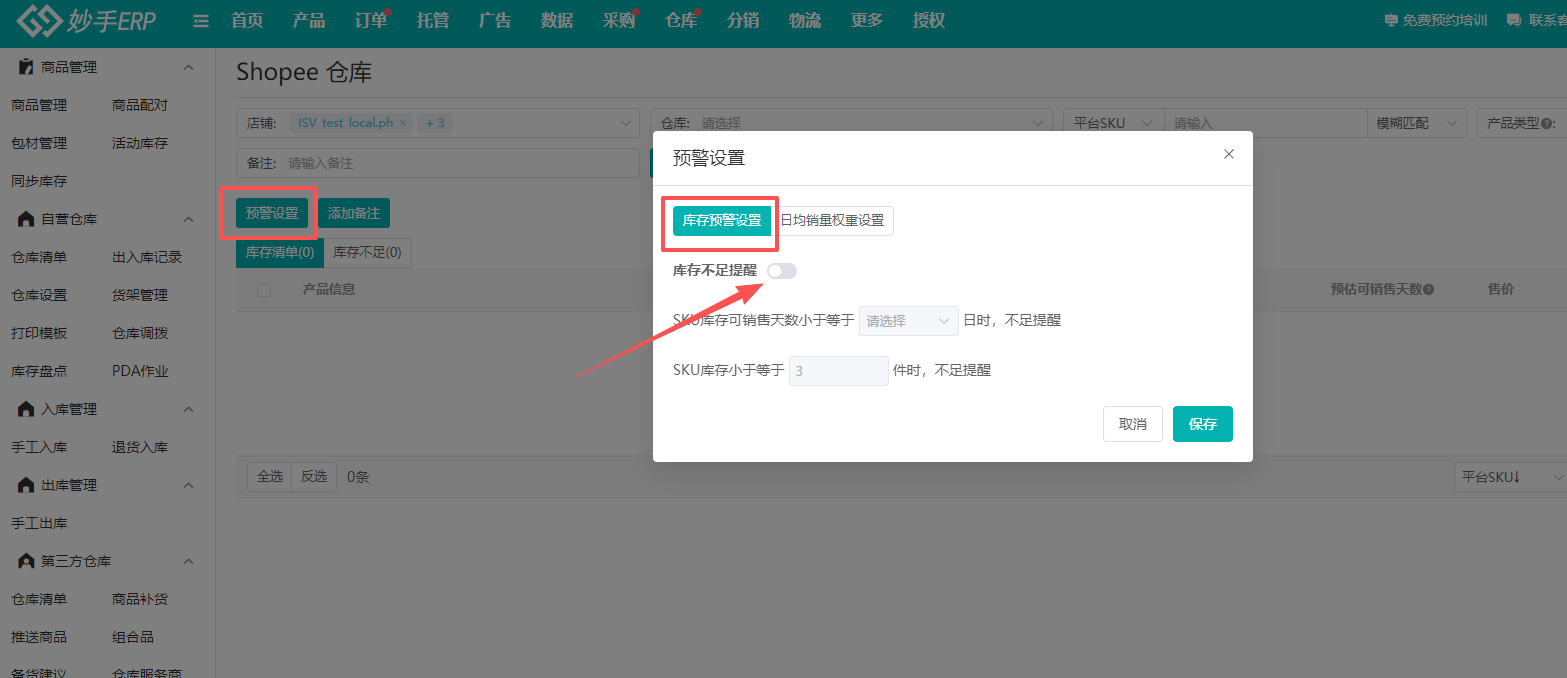Select the 库存清单(0) tab

pos(280,253)
